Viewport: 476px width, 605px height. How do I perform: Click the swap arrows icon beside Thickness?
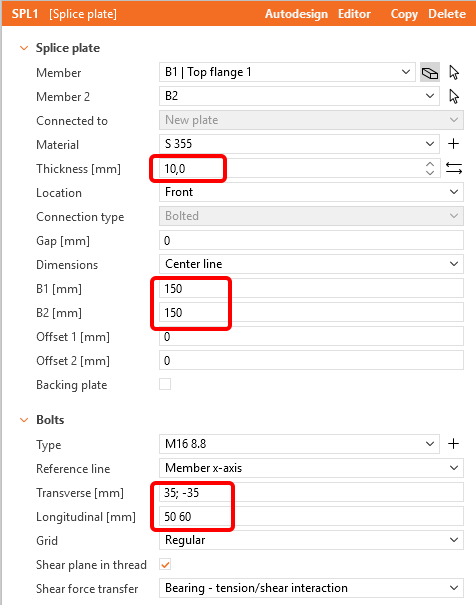454,168
